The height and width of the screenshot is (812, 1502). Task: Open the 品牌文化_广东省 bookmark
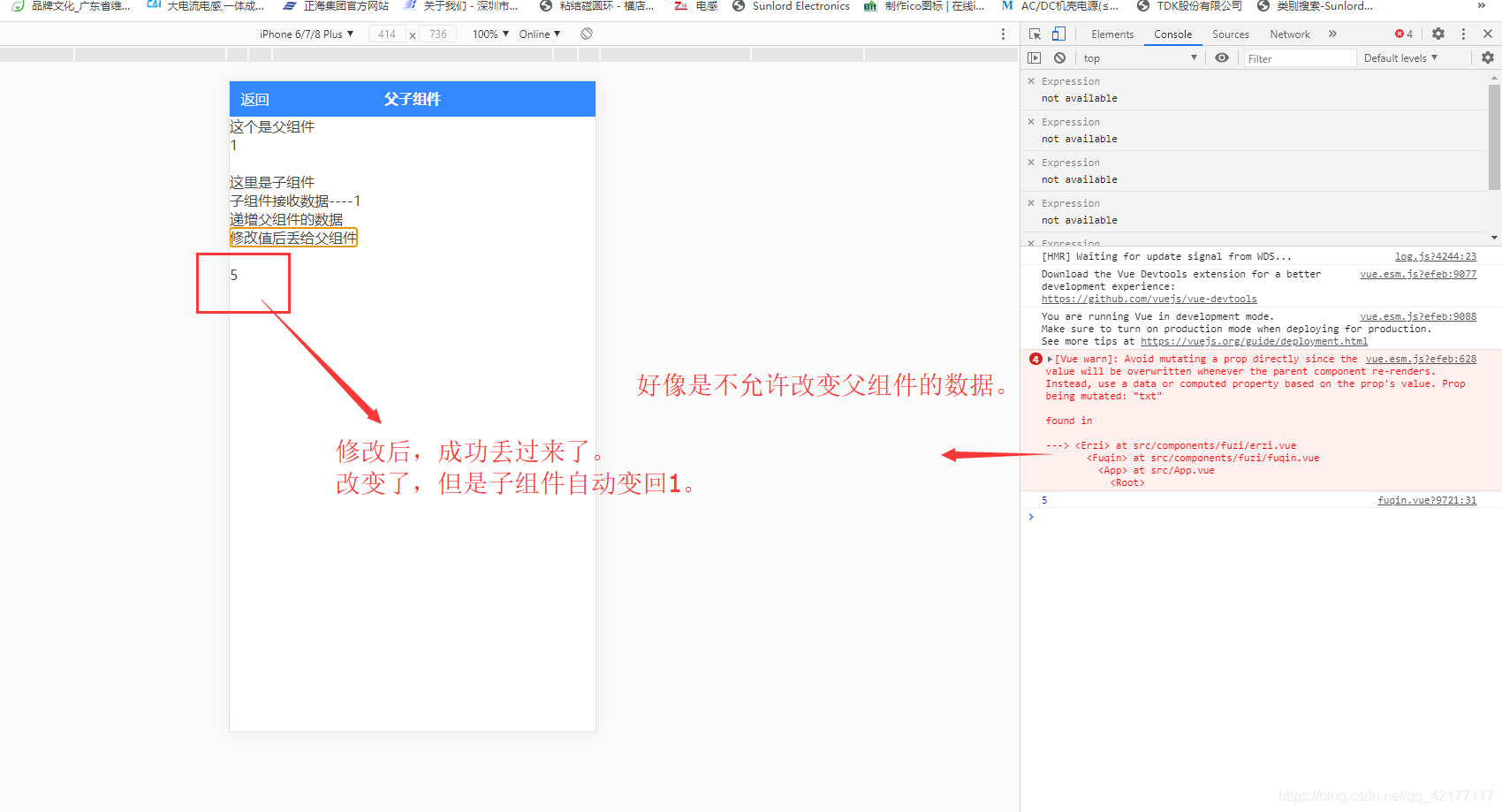[x=71, y=6]
